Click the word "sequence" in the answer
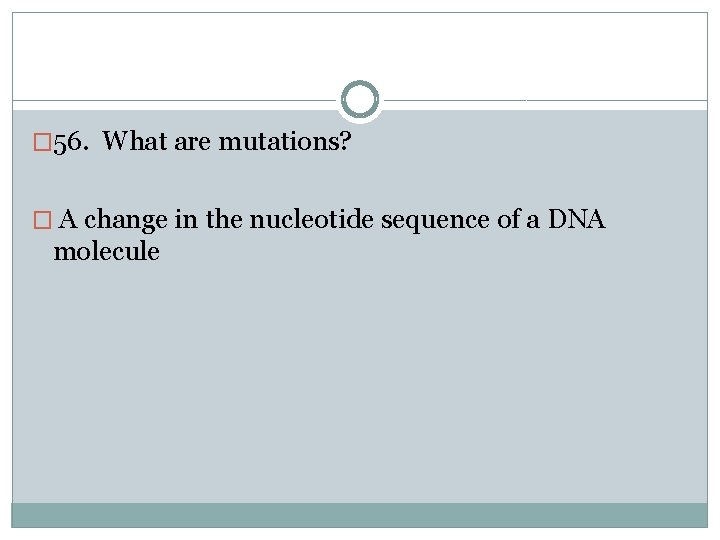This screenshot has height=540, width=720. pos(443,220)
